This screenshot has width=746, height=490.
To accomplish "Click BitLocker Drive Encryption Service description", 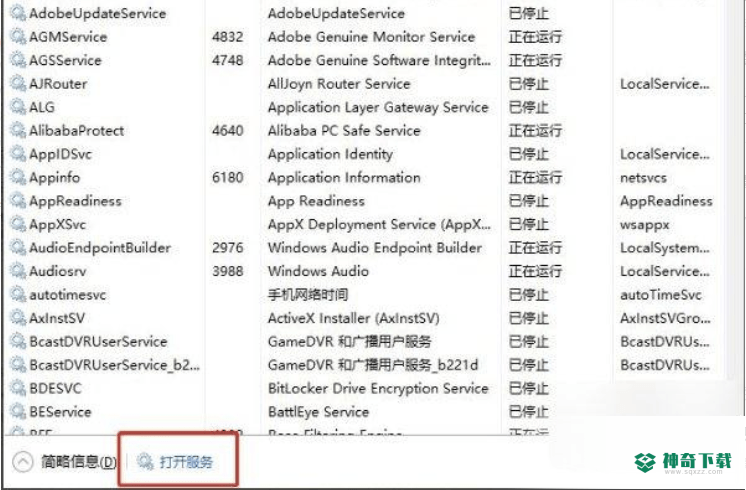I will pos(378,388).
